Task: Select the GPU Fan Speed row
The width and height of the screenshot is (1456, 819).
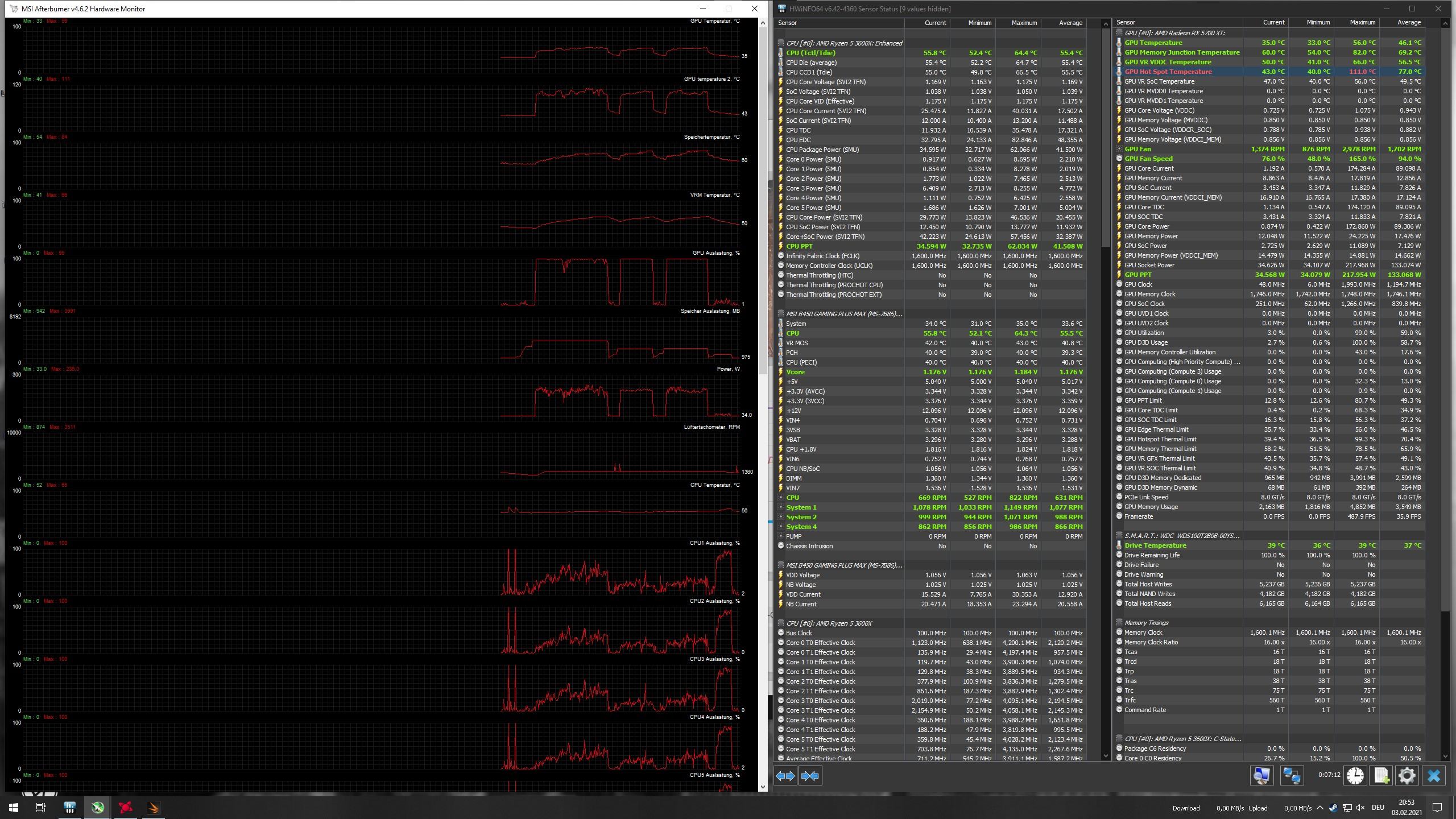Action: tap(1269, 159)
